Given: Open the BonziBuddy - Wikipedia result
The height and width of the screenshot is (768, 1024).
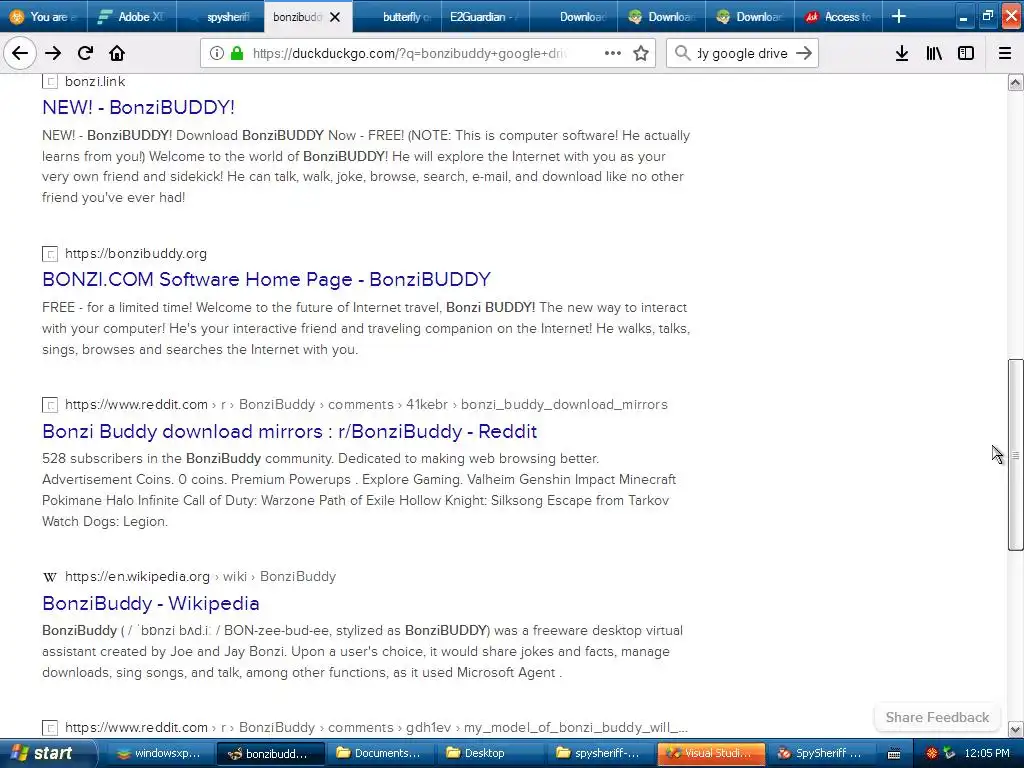Looking at the screenshot, I should coord(151,603).
